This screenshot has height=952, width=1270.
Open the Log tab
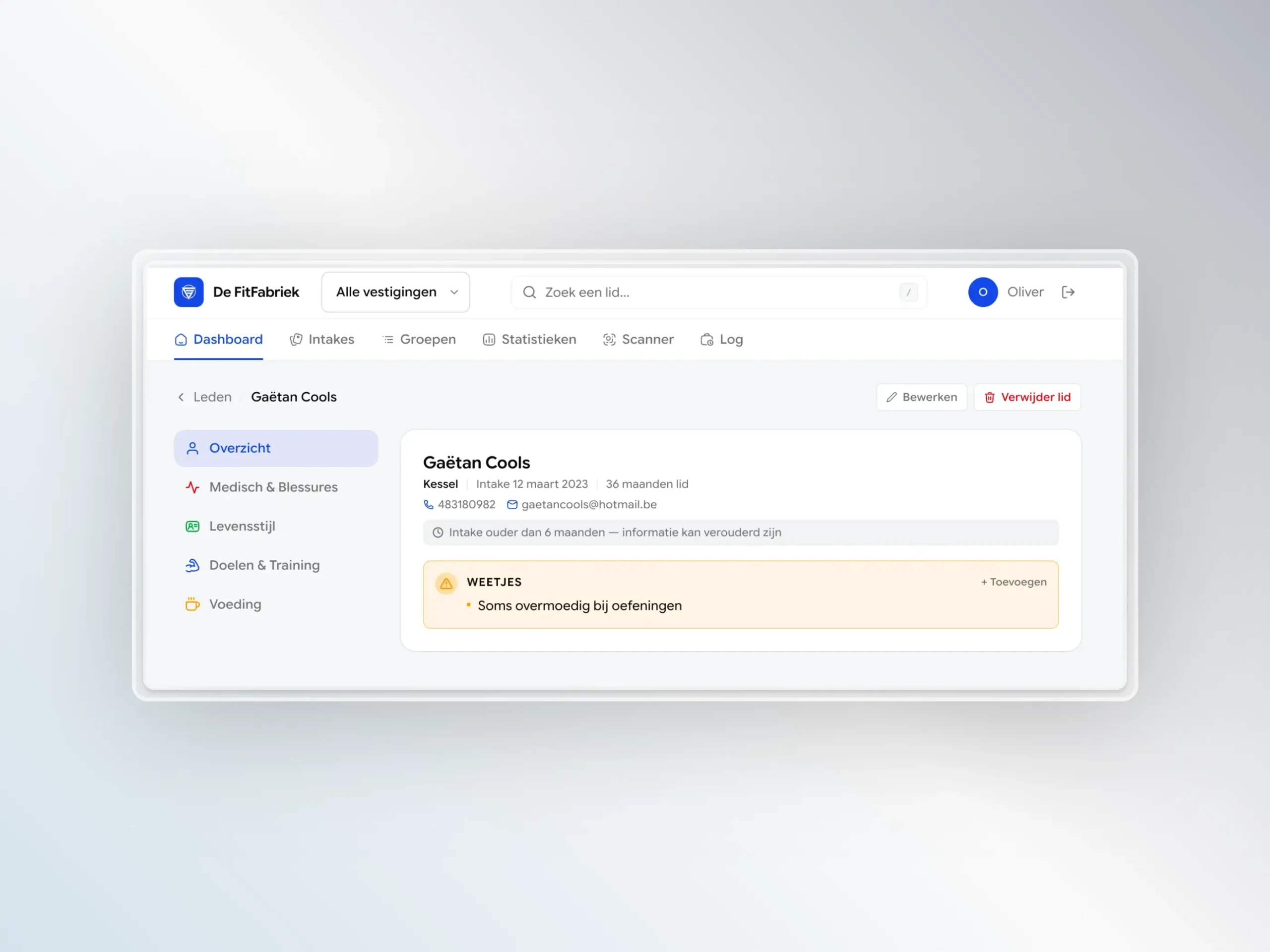point(722,340)
